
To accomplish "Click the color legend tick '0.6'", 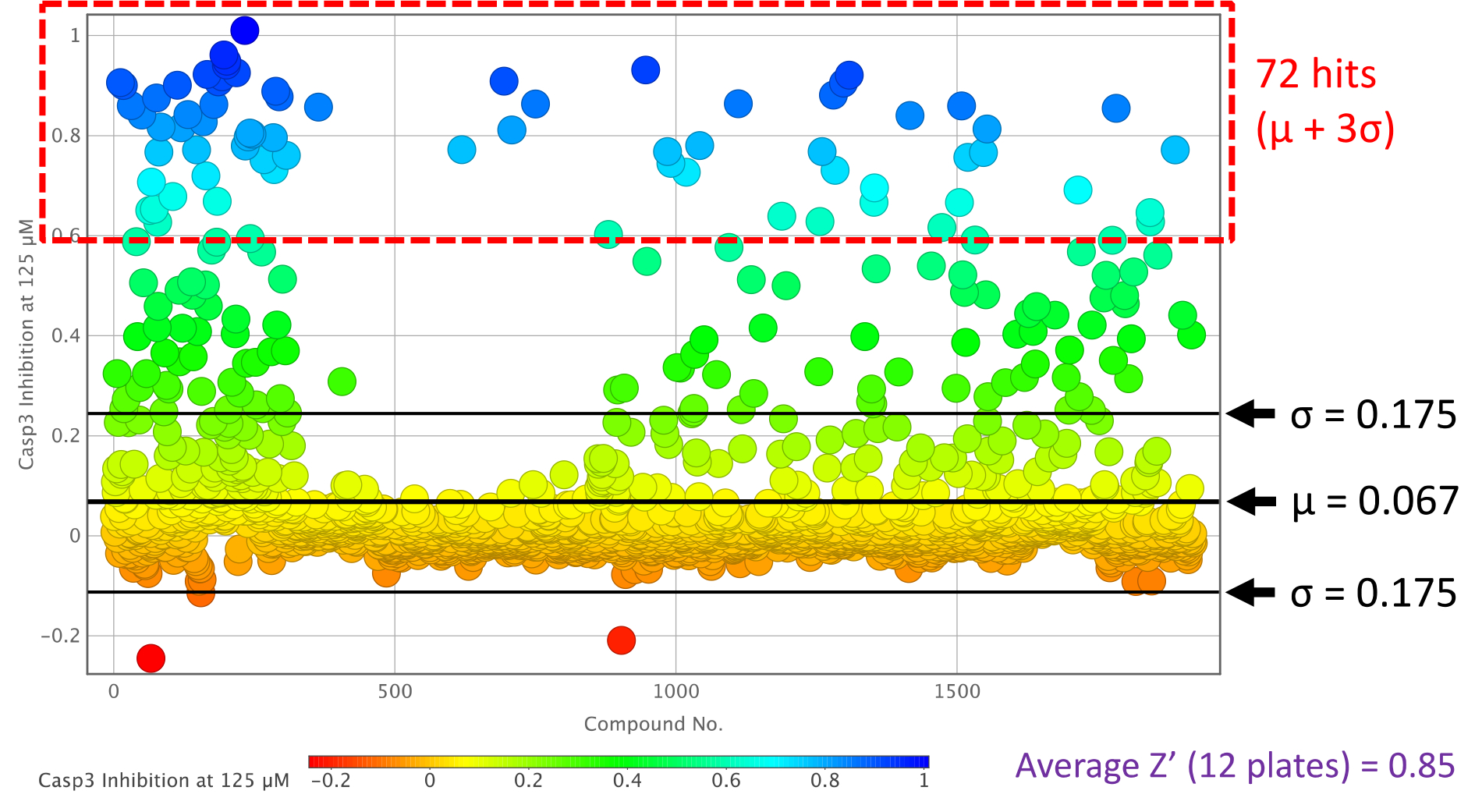I will 726,781.
